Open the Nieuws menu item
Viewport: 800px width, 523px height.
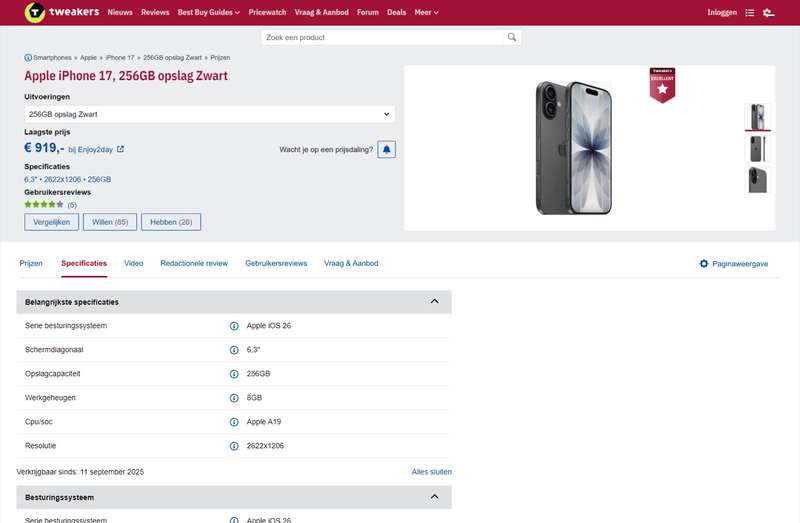[x=120, y=12]
